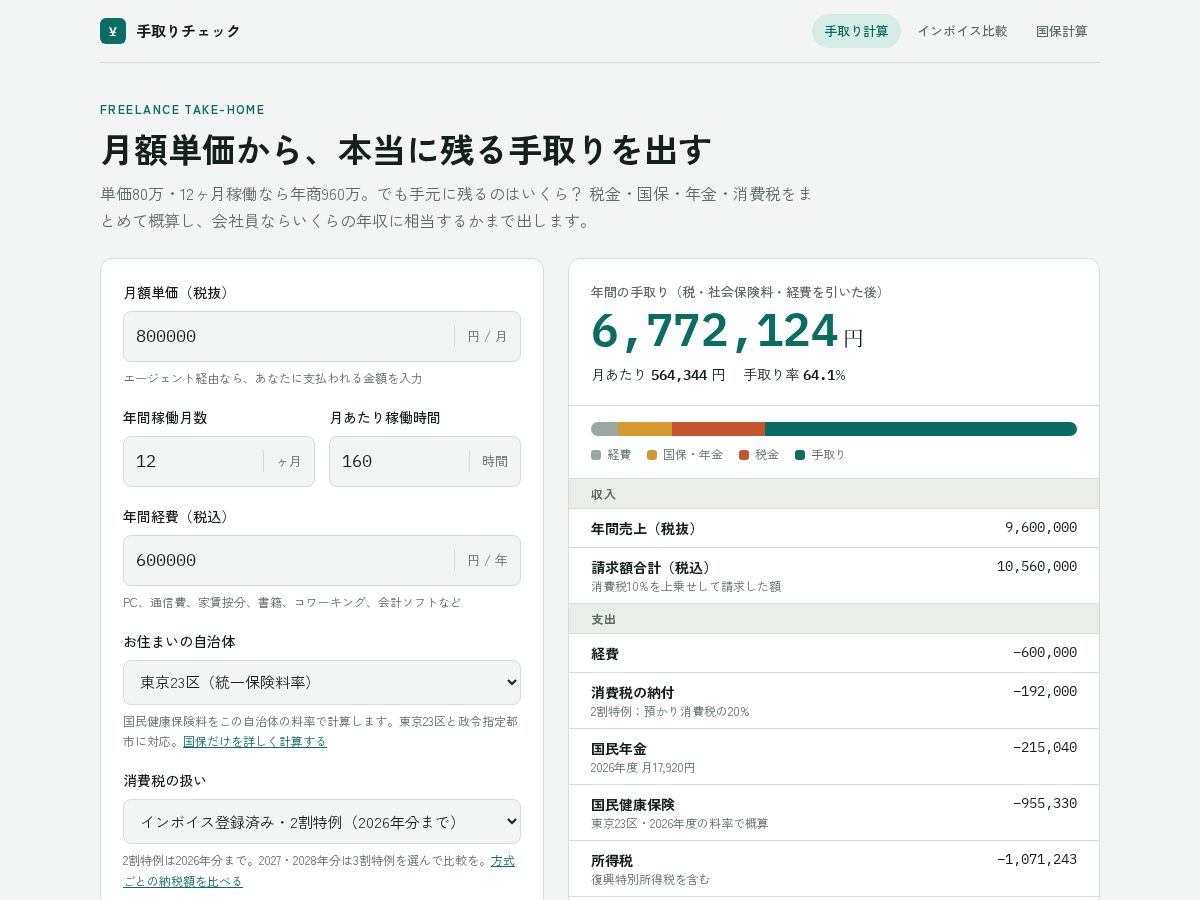Click the 請求額合計 value 10,560,000
This screenshot has height=900, width=1200.
pyautogui.click(x=1037, y=566)
